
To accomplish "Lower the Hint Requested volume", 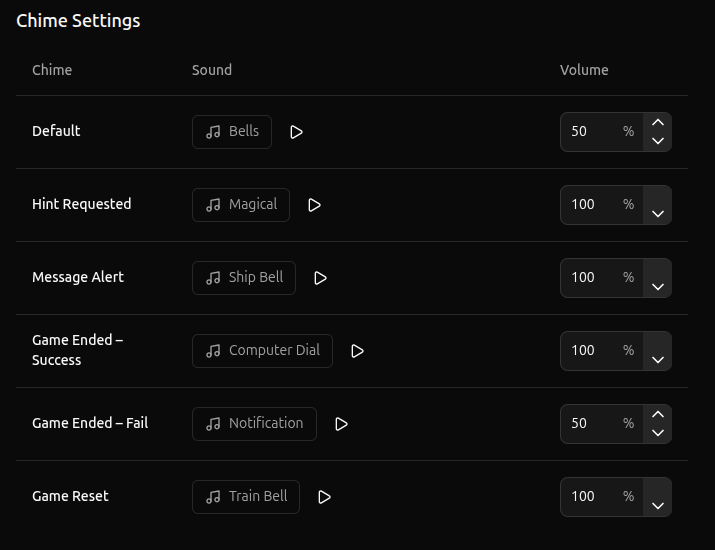I will [x=658, y=214].
